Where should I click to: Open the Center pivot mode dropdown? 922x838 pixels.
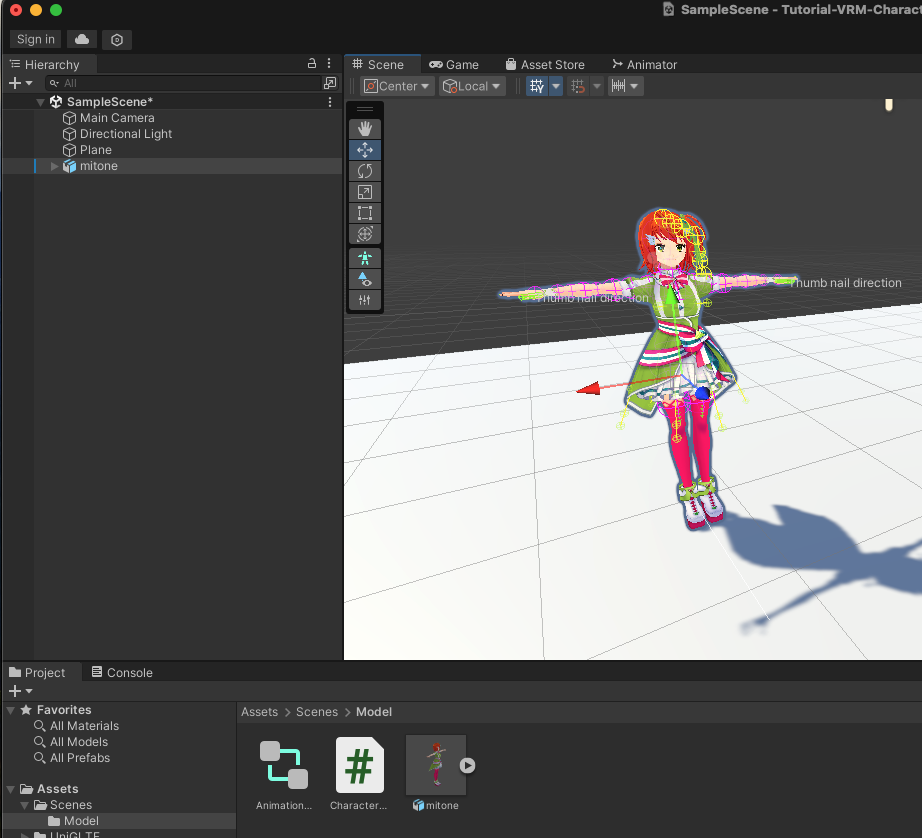click(396, 86)
